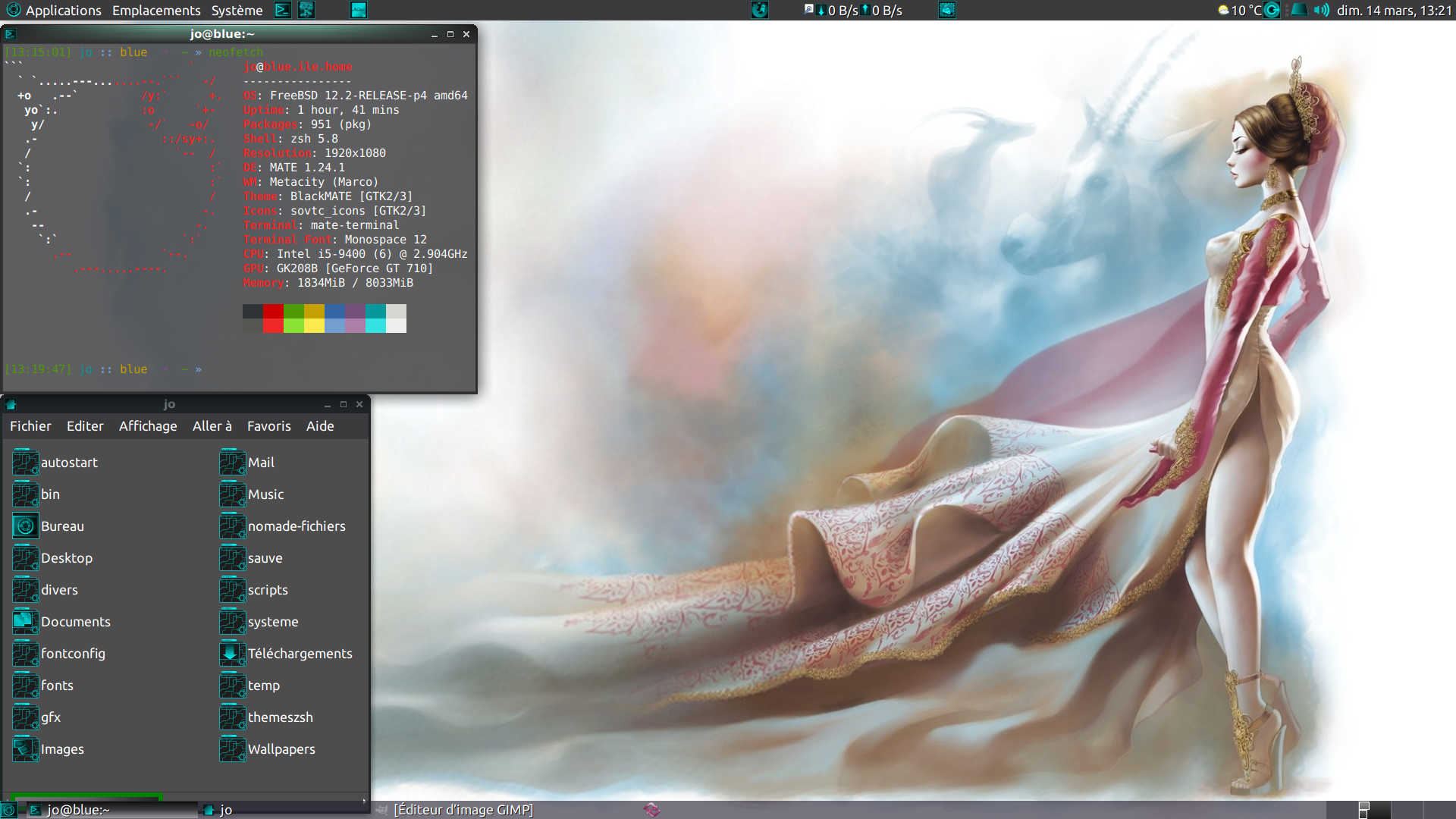Screen dimensions: 1456x819
Task: Click the terminal prompt line at 13:19:47
Action: coord(103,369)
